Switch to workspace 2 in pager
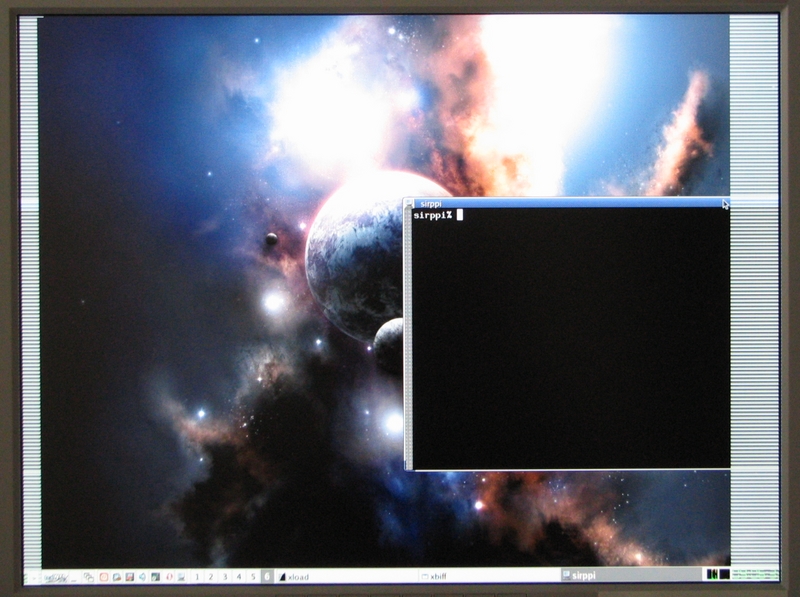 tap(211, 577)
